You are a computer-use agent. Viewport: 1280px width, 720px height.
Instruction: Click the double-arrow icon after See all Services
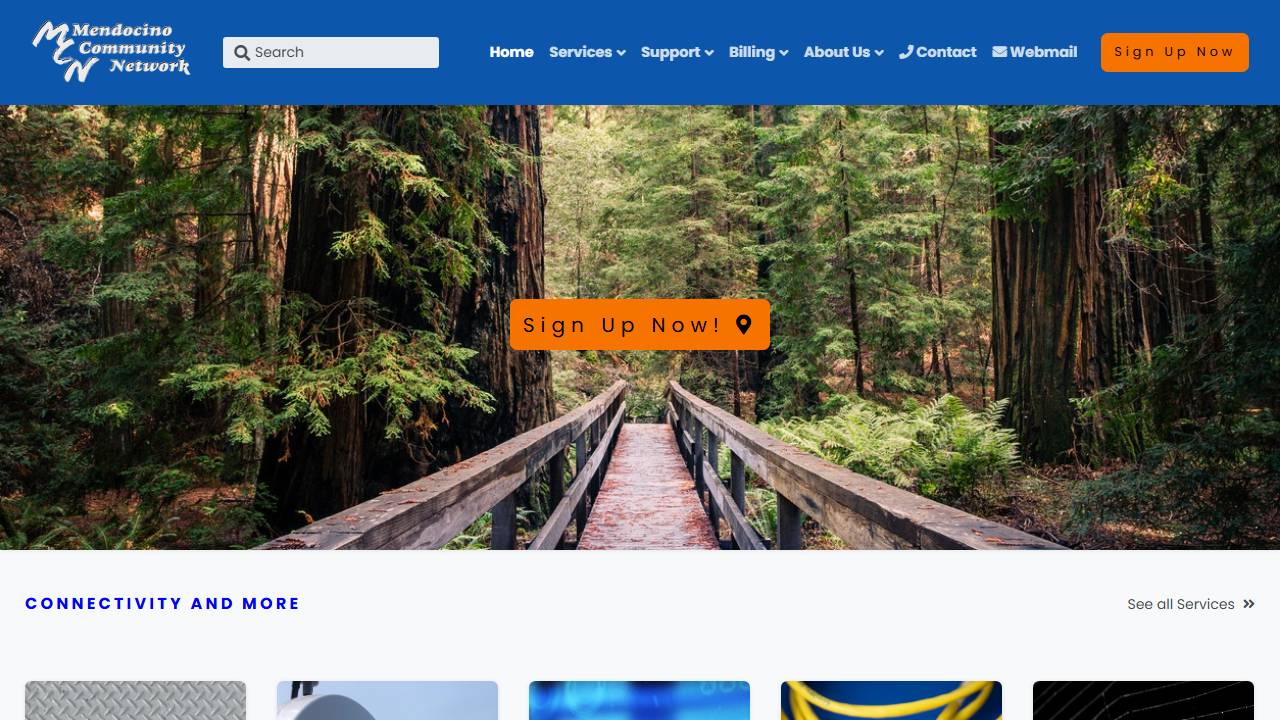click(1249, 604)
